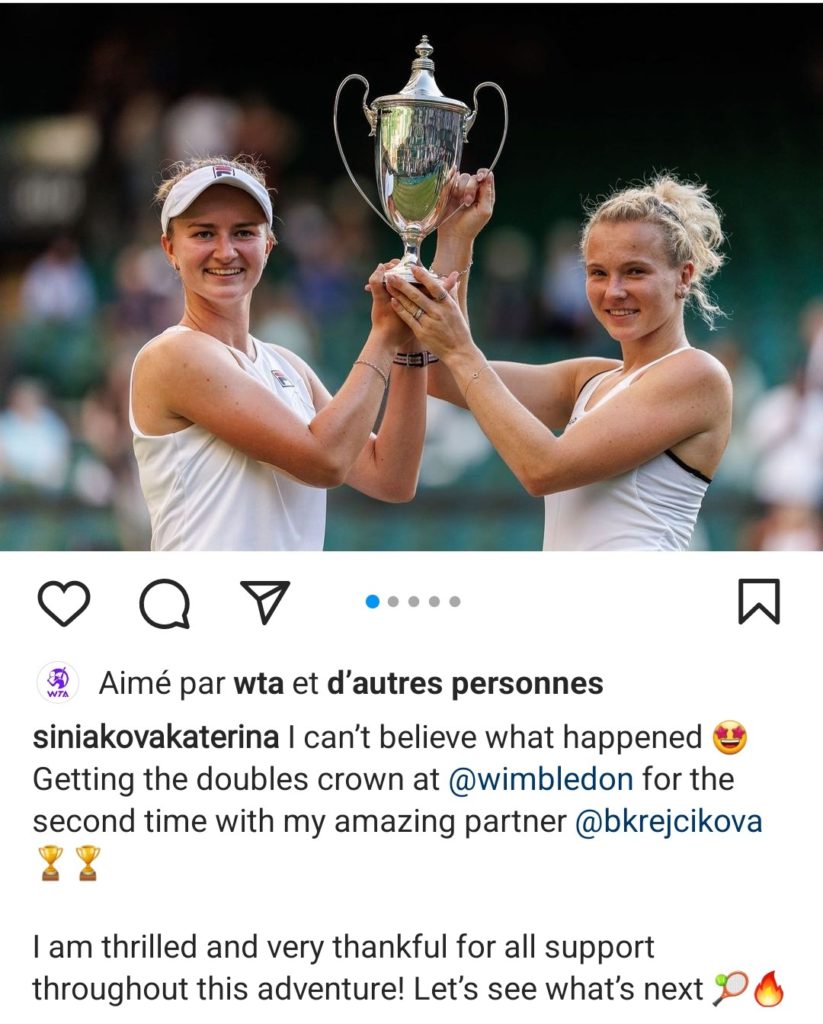Image resolution: width=823 pixels, height=1024 pixels.
Task: Tap the tennis racket emoji
Action: pos(730,990)
